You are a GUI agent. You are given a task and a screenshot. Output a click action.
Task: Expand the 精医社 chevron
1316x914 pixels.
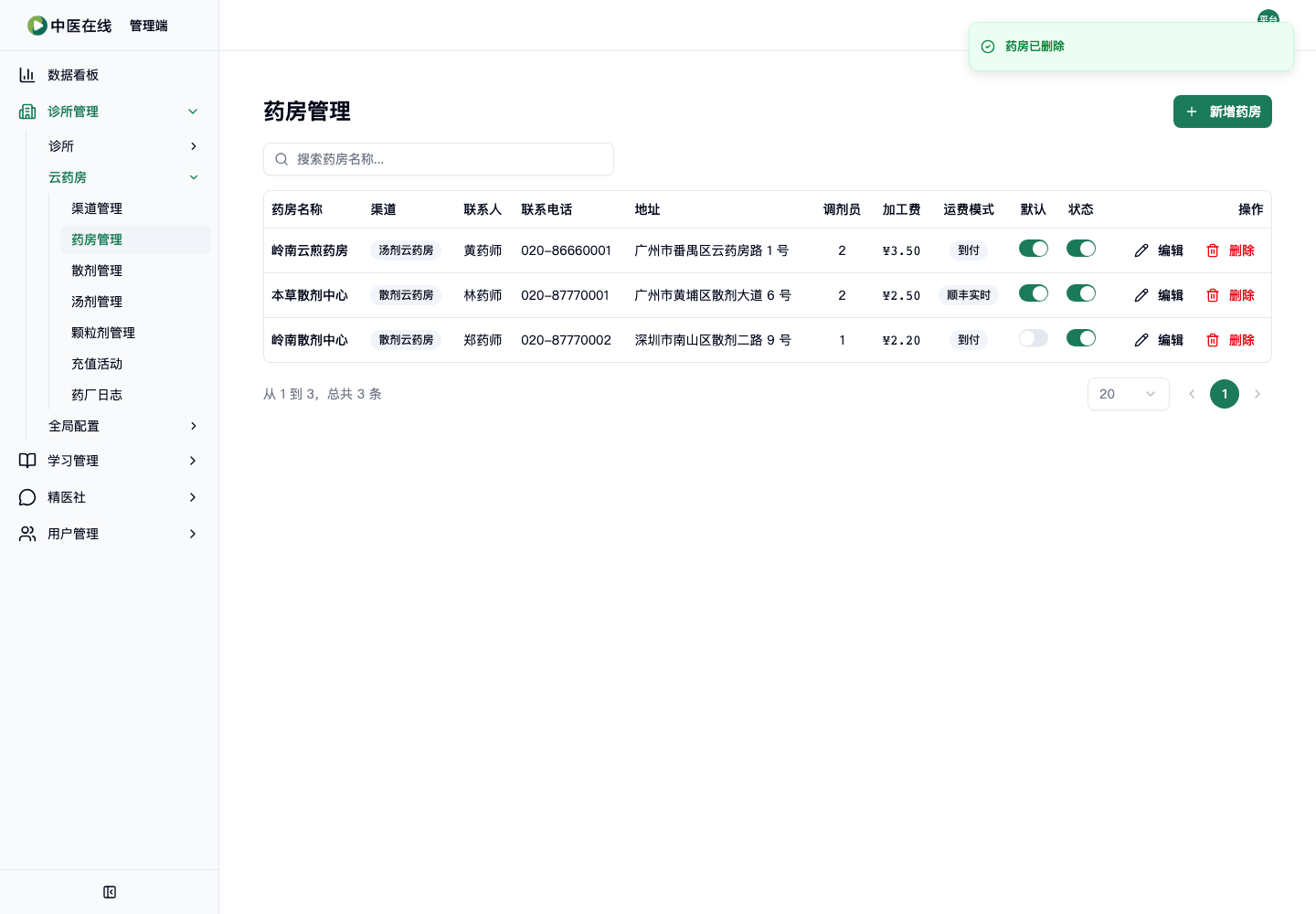(x=193, y=497)
